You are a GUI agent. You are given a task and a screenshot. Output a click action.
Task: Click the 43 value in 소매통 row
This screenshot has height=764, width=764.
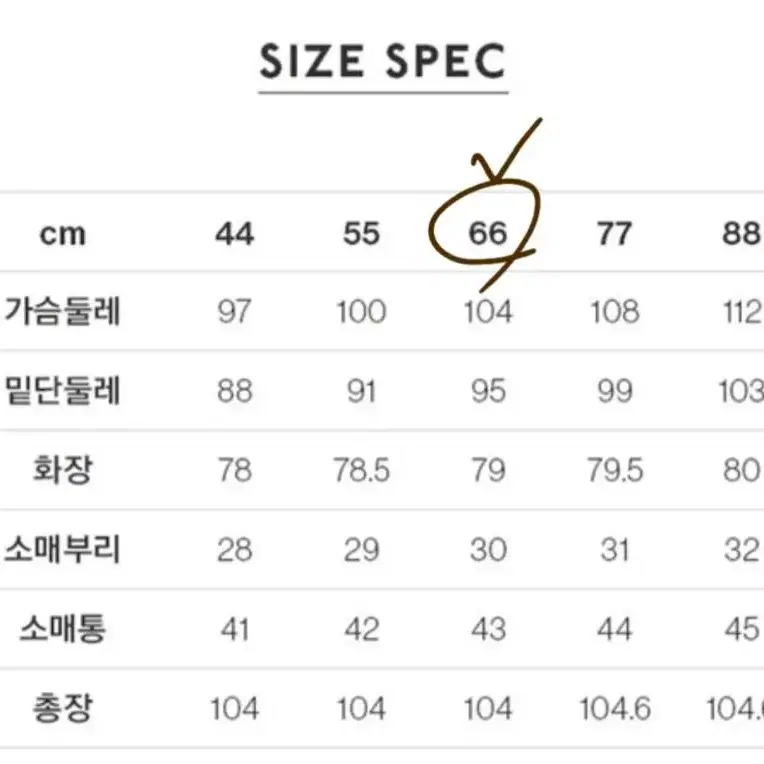coord(488,629)
